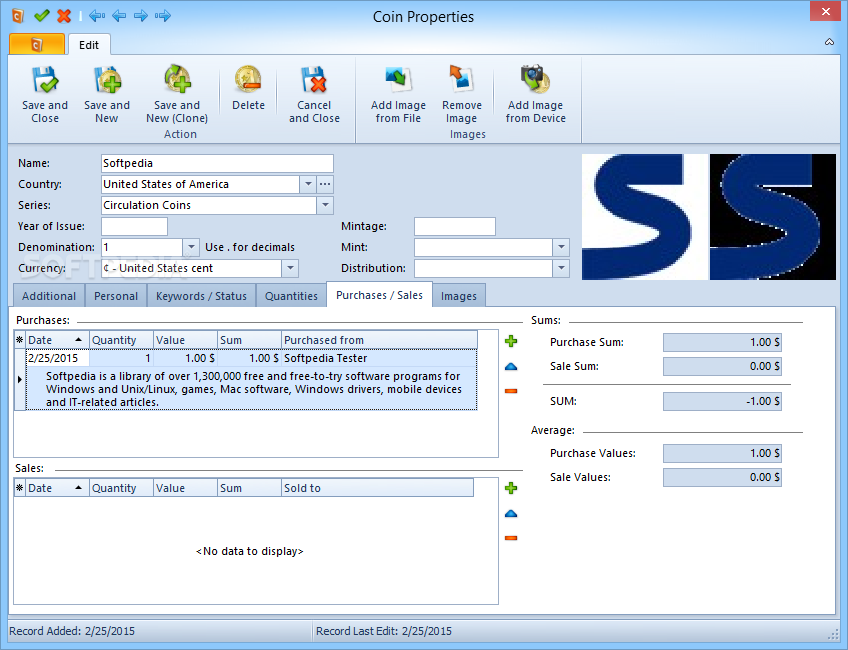Add a new purchase with green plus
Viewport: 848px width, 650px height.
[x=511, y=341]
